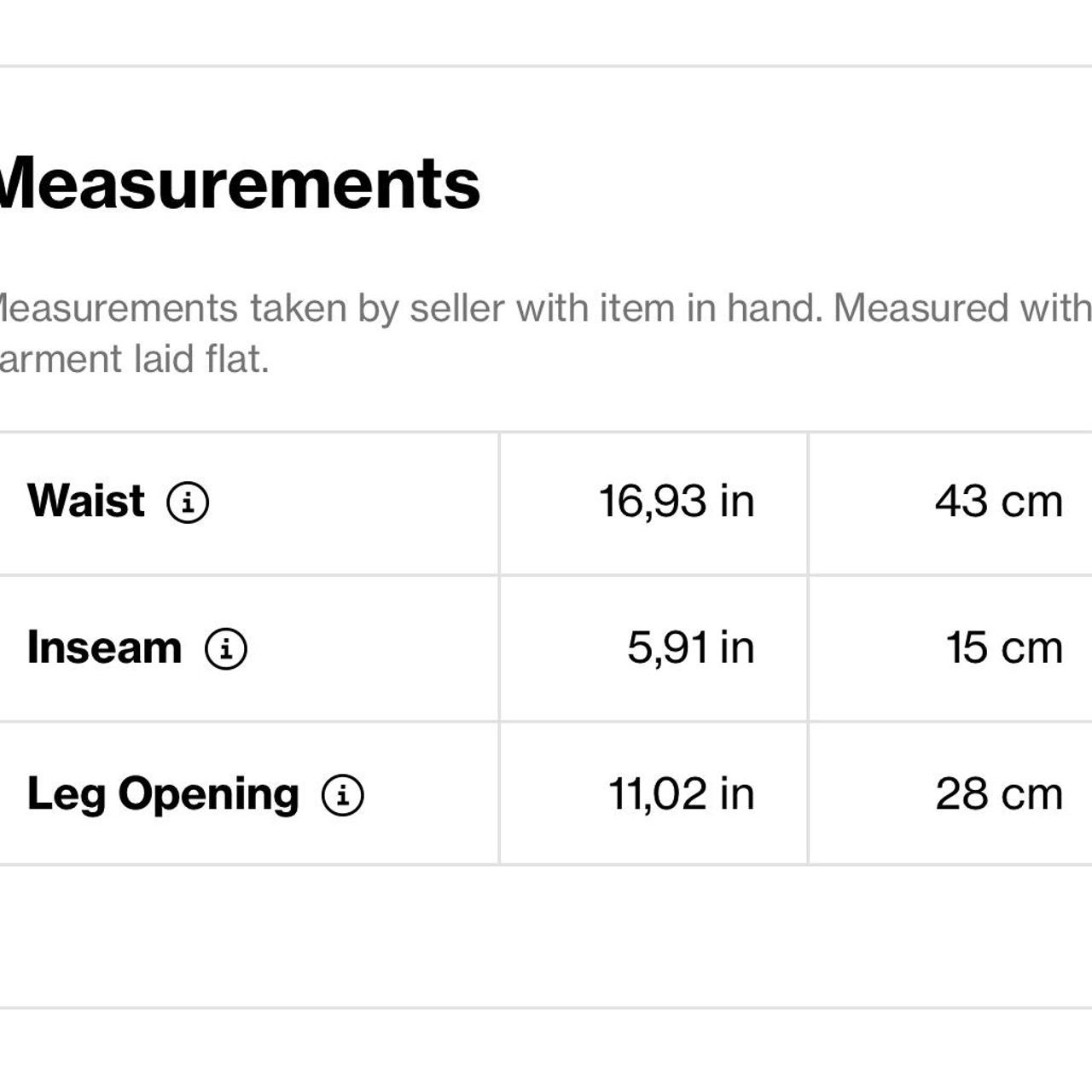
Task: Click the Measurements heading
Action: point(240,183)
